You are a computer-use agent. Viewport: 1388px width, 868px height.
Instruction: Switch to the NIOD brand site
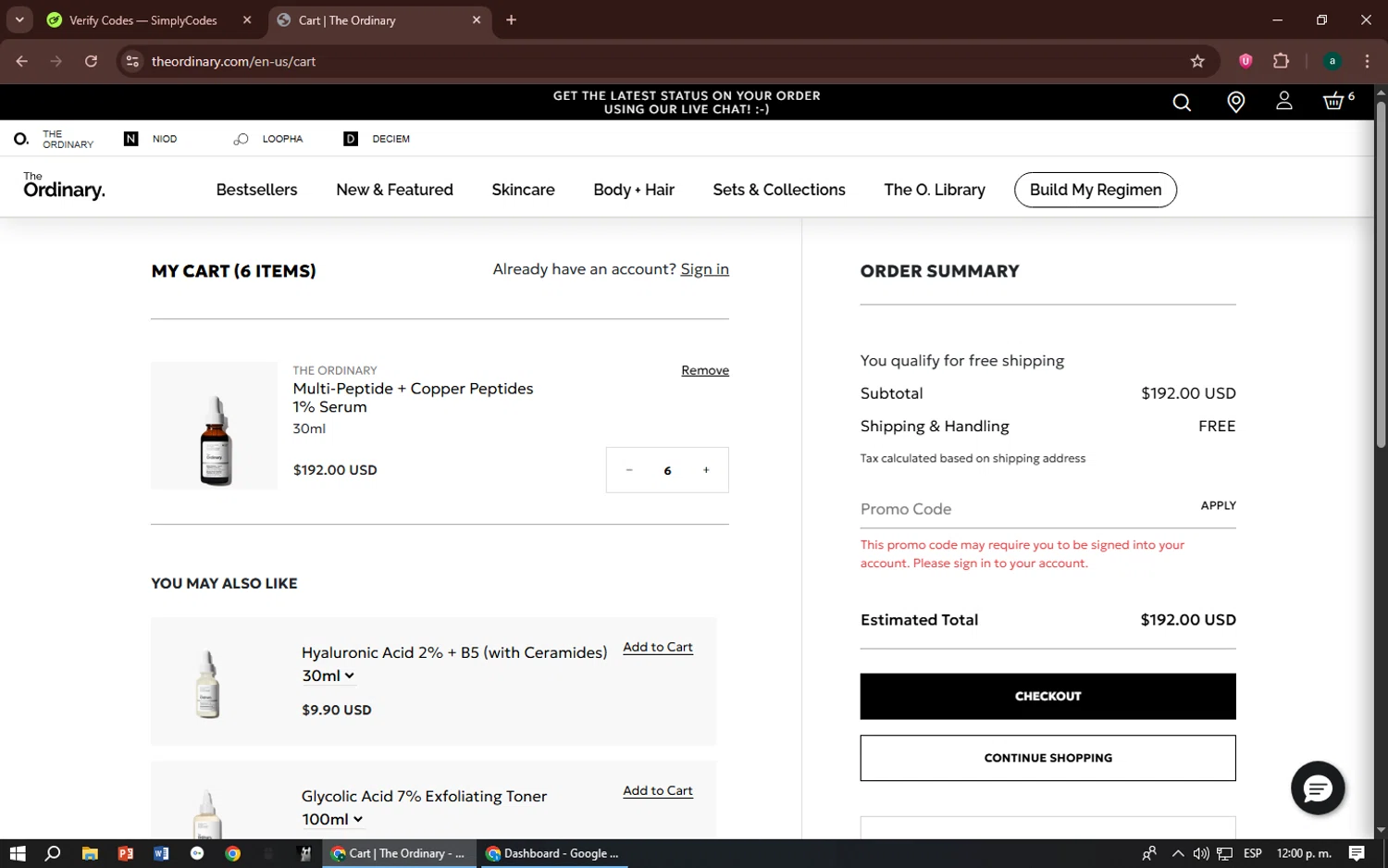click(x=150, y=139)
